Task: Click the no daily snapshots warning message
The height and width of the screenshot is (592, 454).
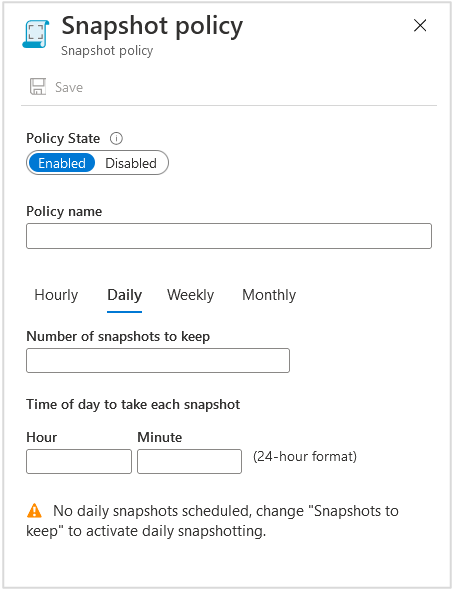Action: click(212, 521)
